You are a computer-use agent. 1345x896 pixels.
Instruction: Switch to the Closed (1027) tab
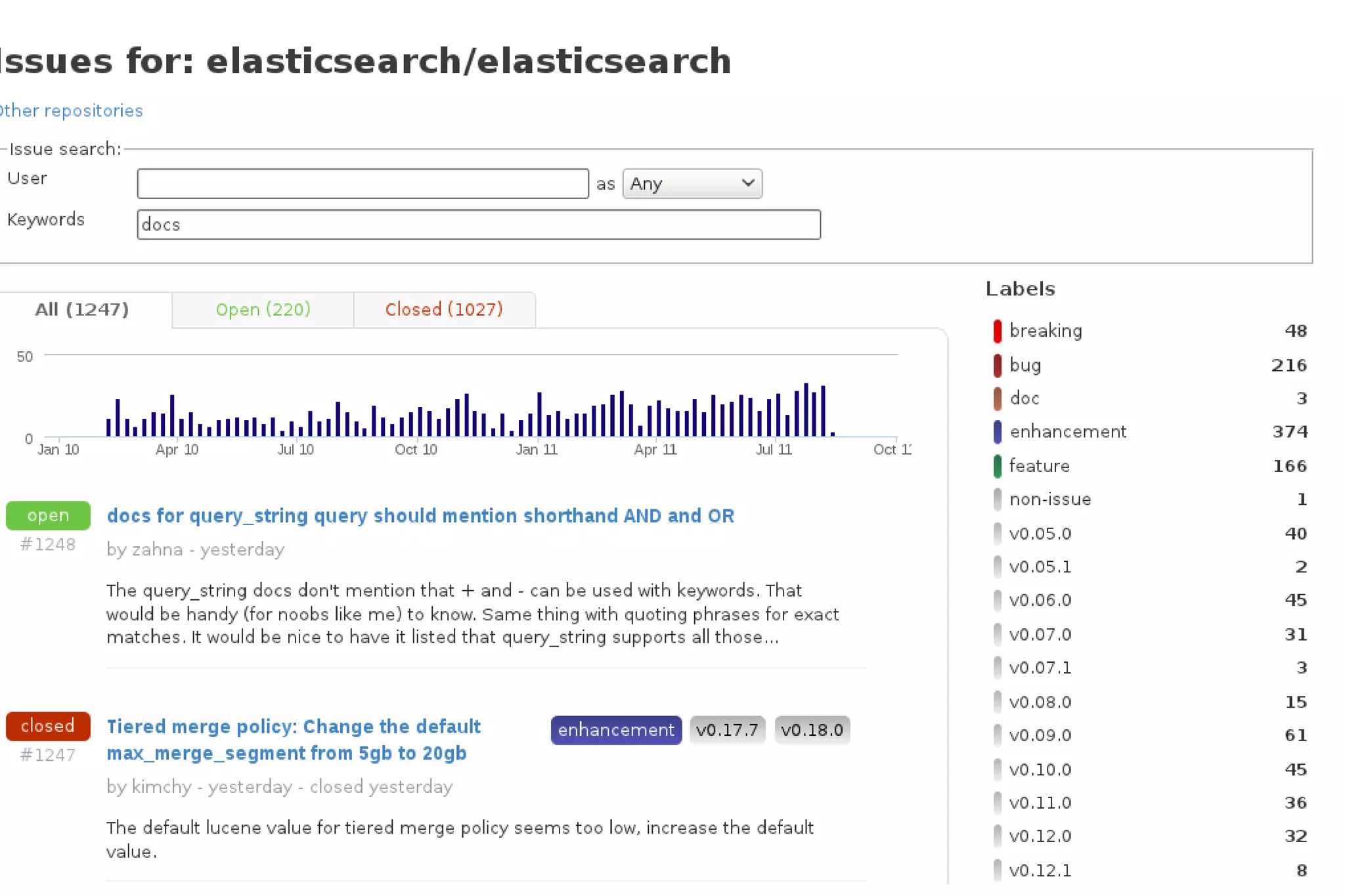point(444,309)
